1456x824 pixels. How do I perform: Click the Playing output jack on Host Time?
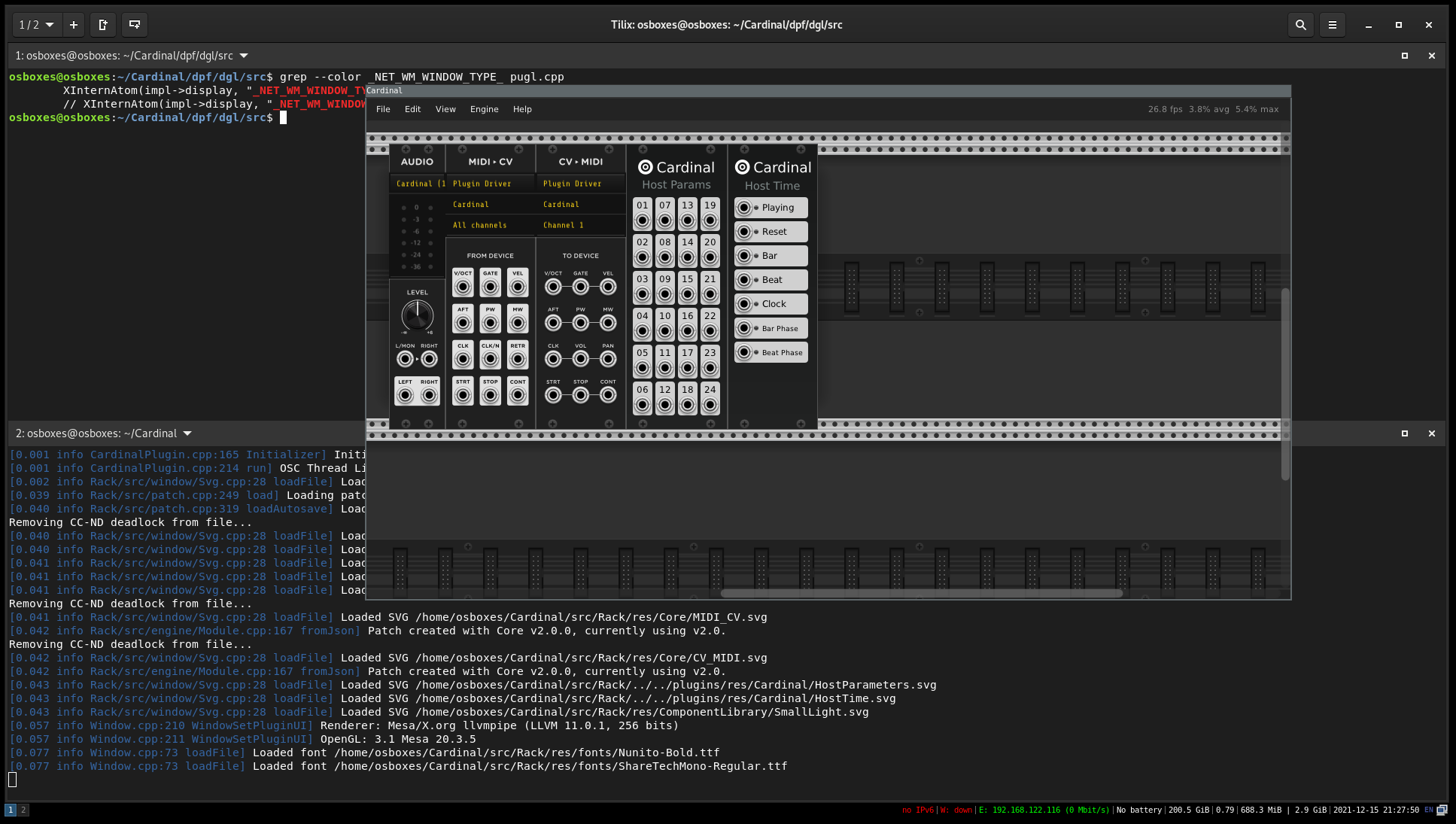click(744, 208)
